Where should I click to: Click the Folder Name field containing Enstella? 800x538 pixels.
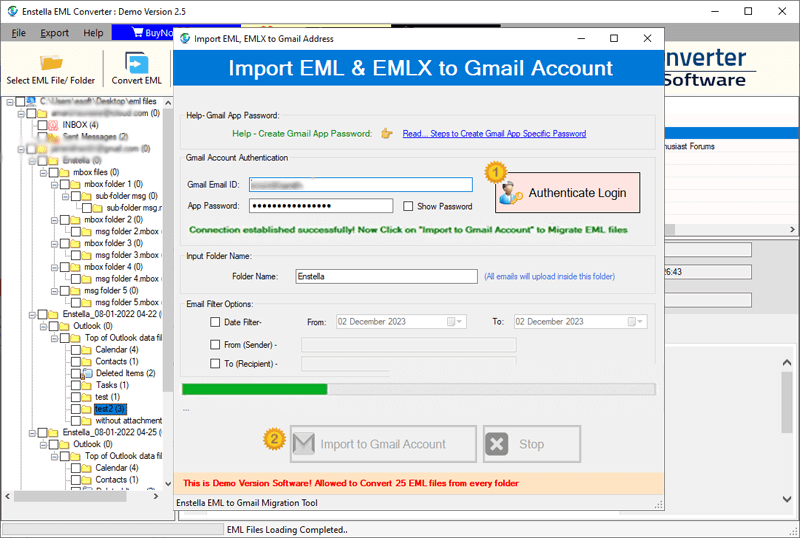coord(386,276)
